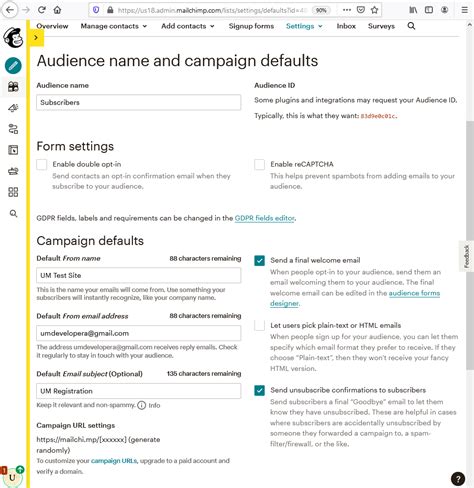Open Surveys tab
Screen dimensions: 474x488
click(381, 26)
